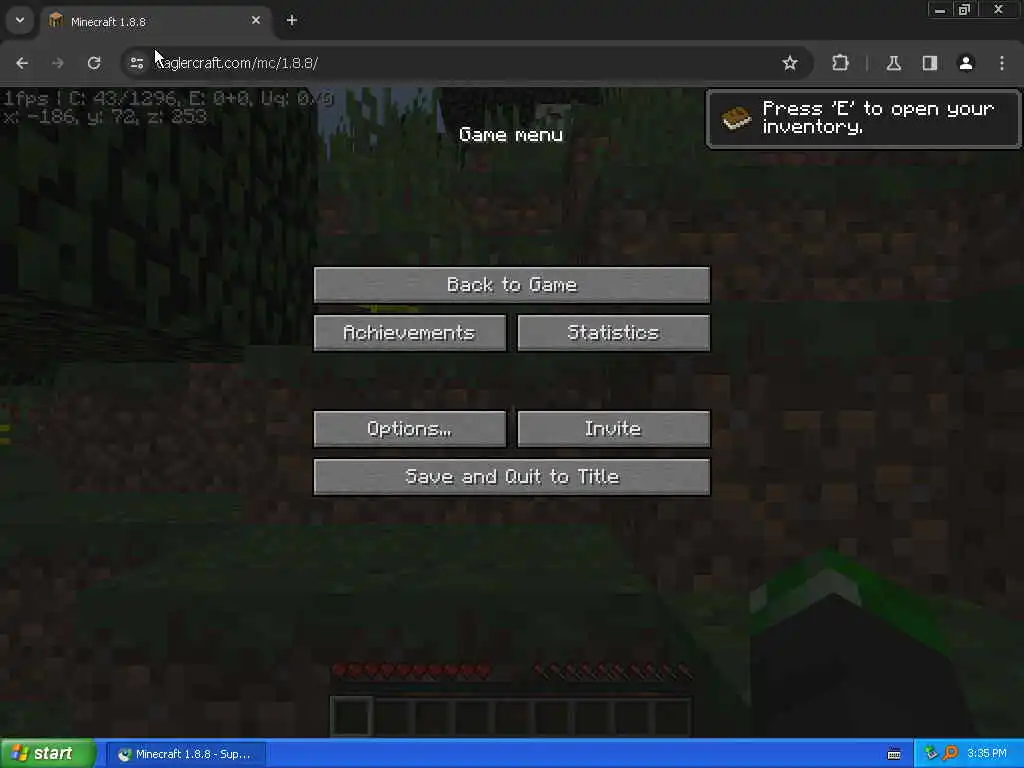
Task: Reload the eaglercraft page
Action: click(94, 63)
